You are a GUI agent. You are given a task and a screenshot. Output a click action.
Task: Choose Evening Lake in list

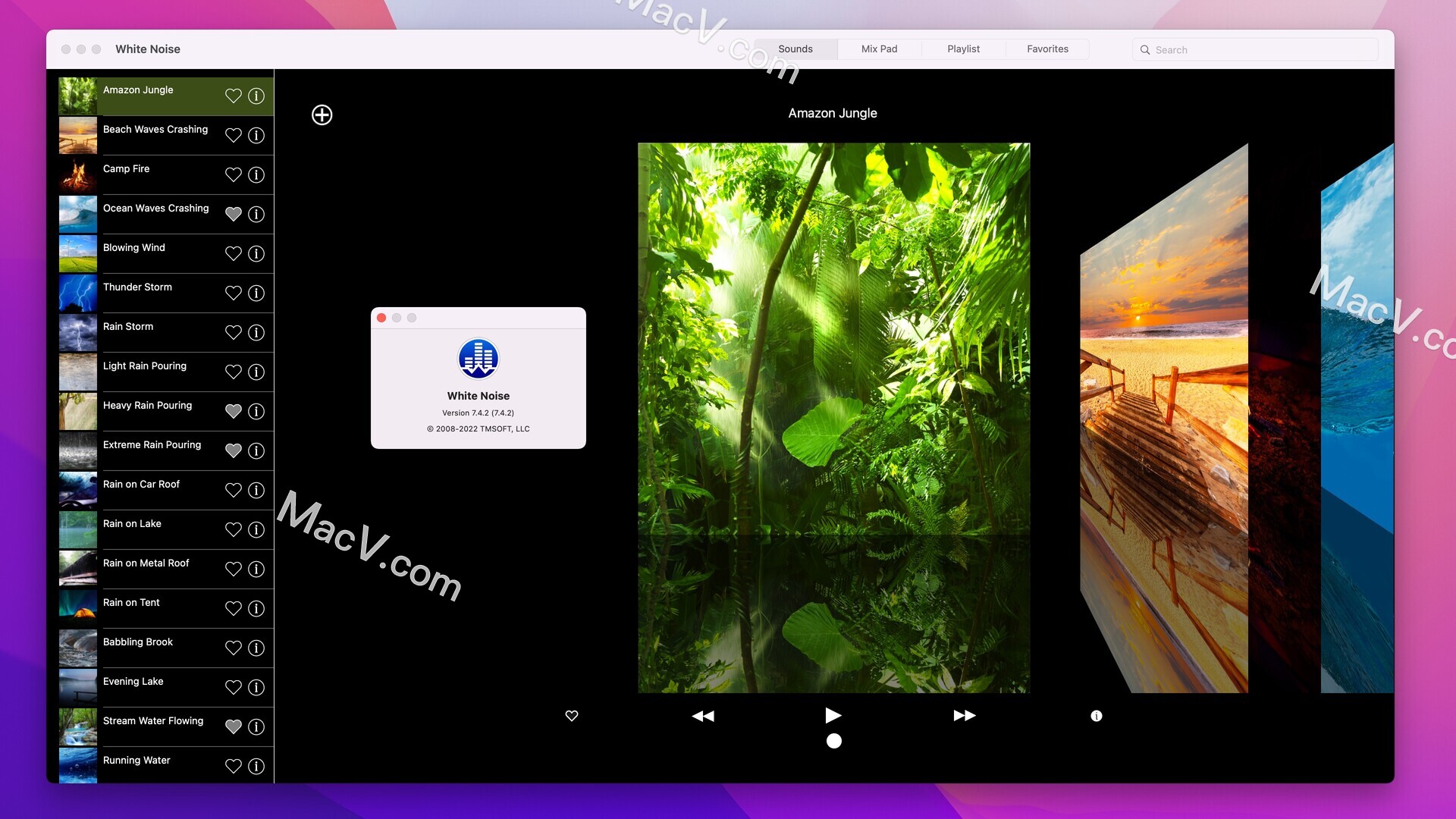pyautogui.click(x=166, y=688)
